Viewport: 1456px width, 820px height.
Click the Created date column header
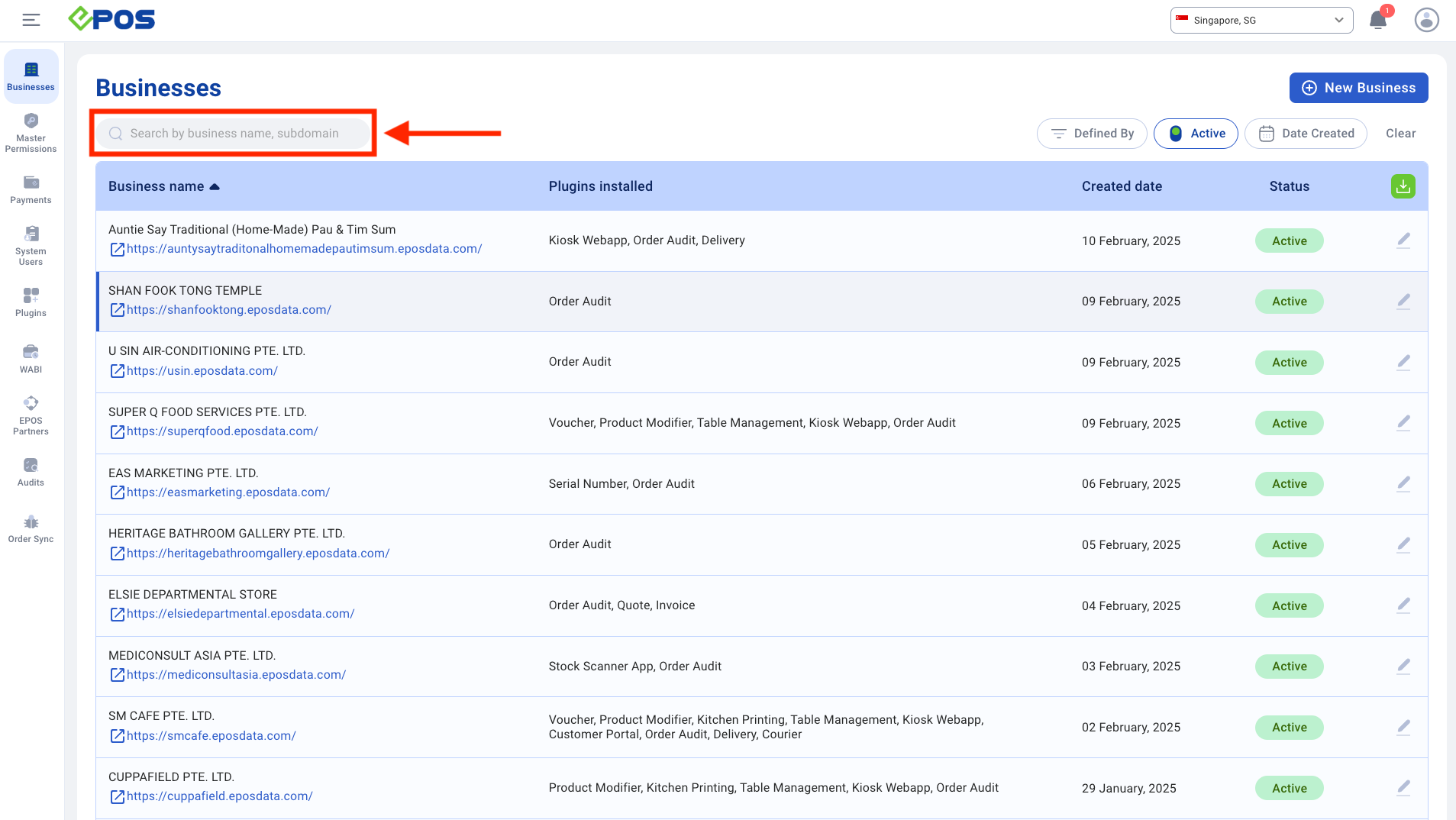click(x=1122, y=186)
